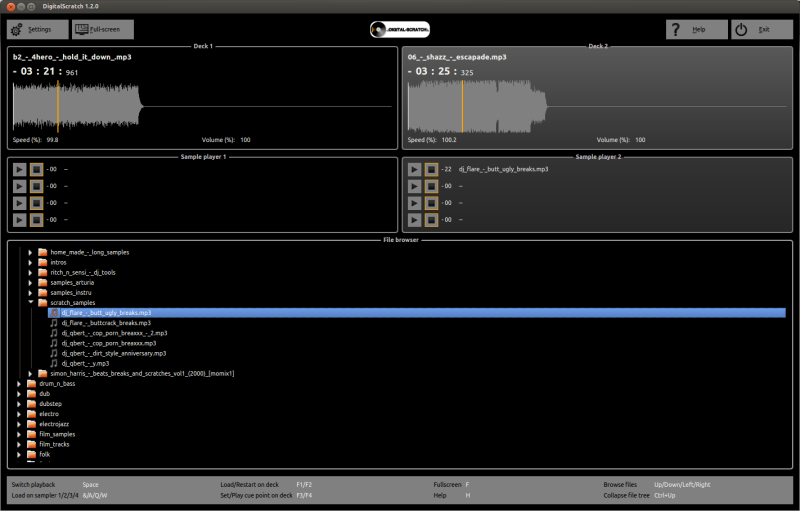Play third sample slot in Sample player 2

pyautogui.click(x=414, y=203)
